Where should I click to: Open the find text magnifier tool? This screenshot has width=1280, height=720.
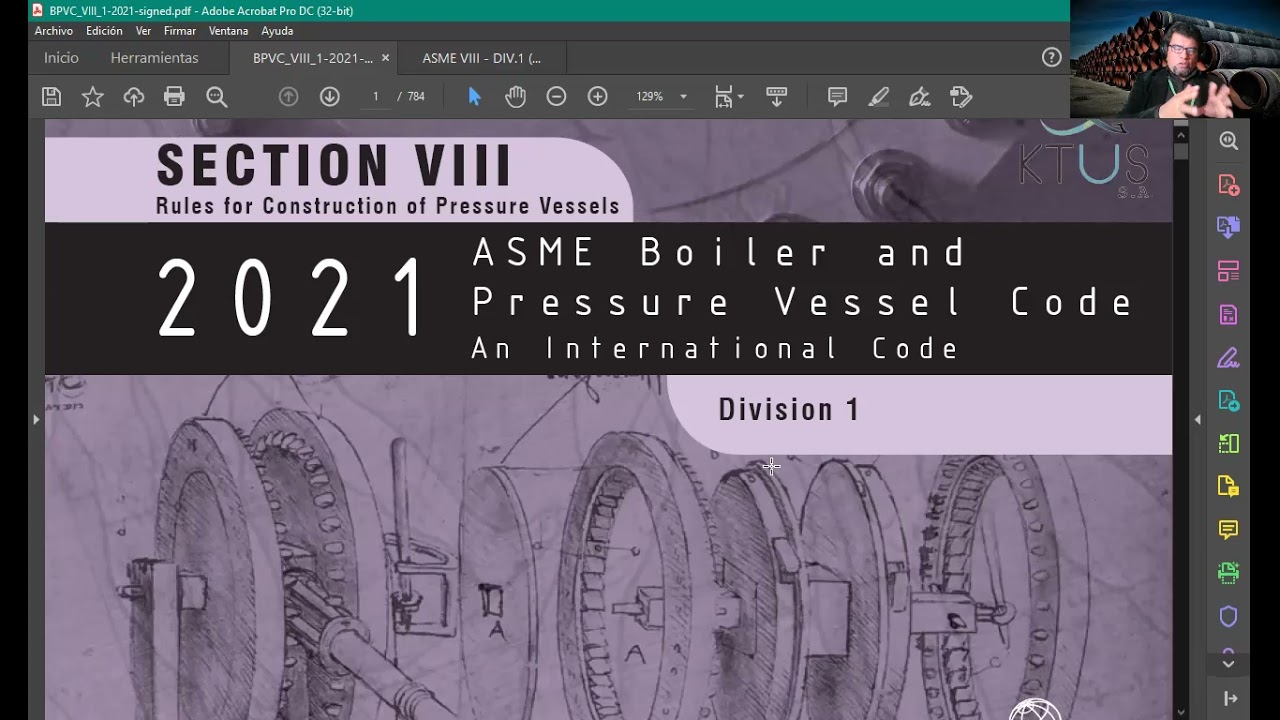pyautogui.click(x=216, y=97)
